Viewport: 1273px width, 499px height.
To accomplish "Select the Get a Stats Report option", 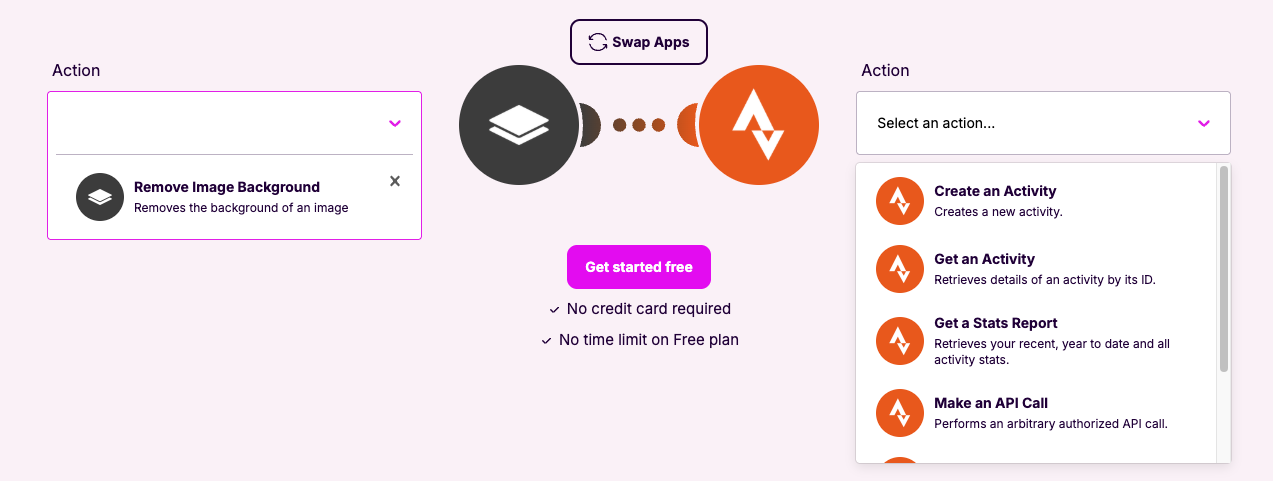I will click(995, 323).
